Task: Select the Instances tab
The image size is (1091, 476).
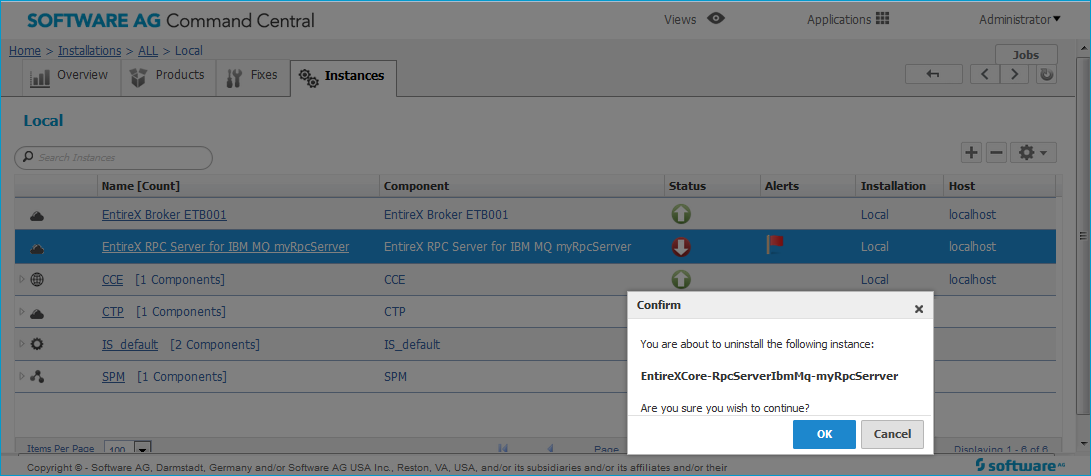Action: 343,77
